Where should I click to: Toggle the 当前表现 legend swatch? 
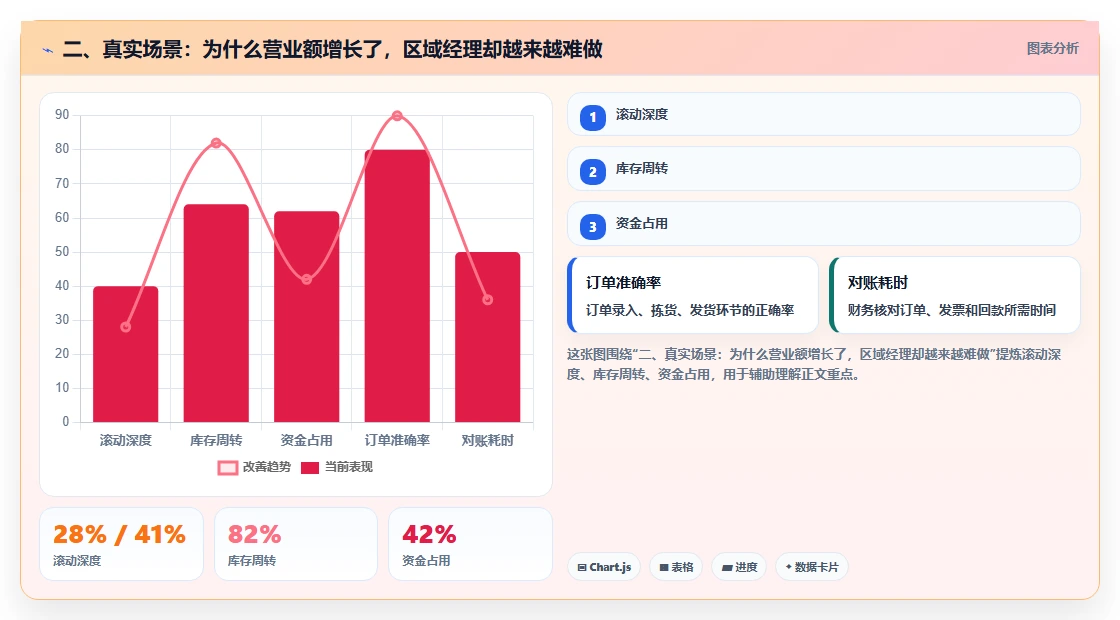coord(309,468)
